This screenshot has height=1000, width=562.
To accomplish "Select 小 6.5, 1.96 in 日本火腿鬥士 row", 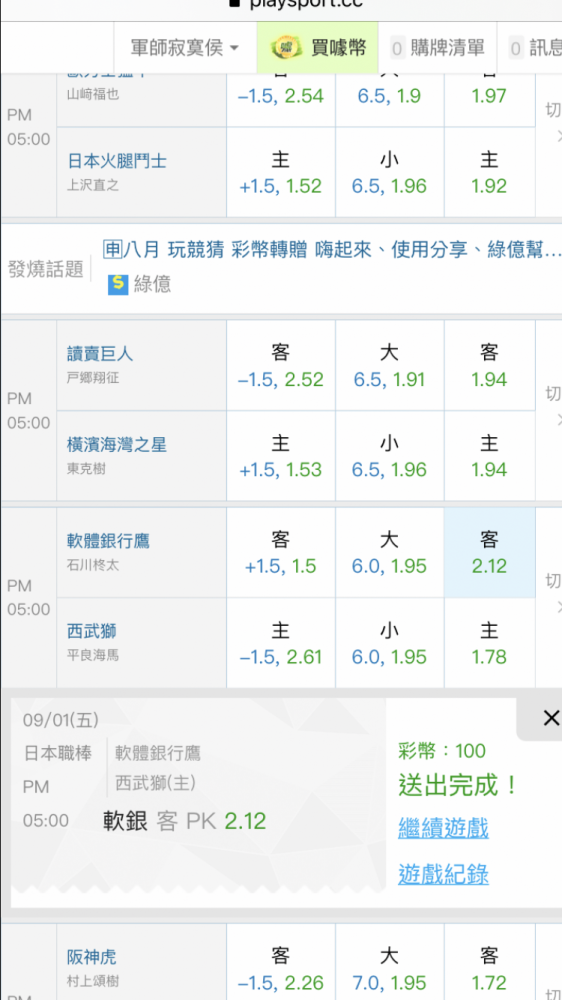I will coord(389,172).
